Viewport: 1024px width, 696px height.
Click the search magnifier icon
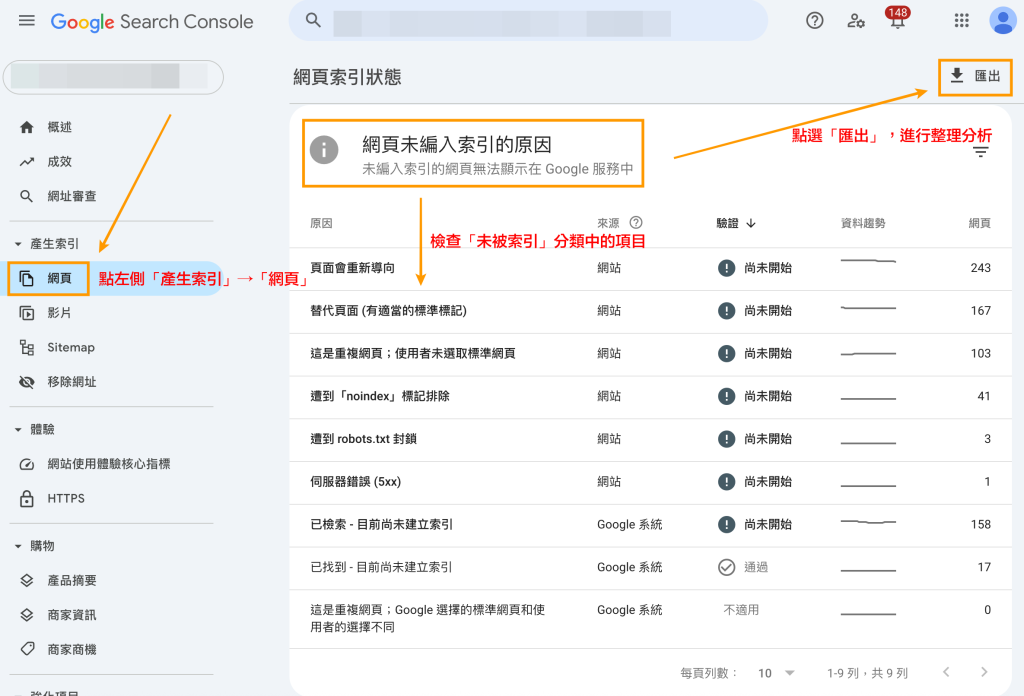(x=313, y=20)
